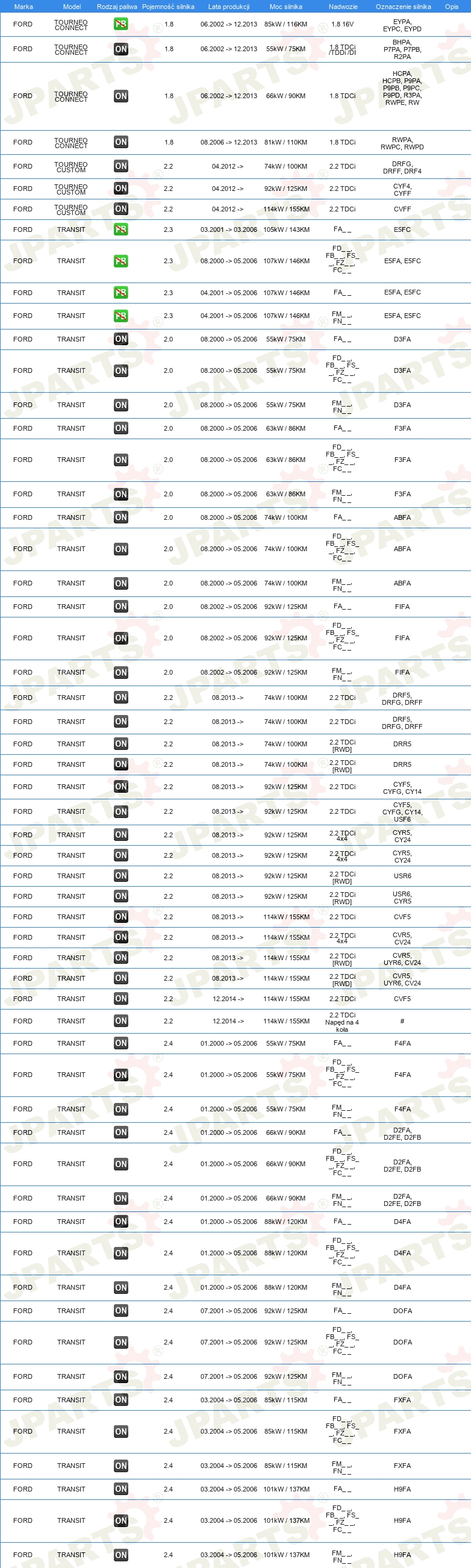Select engine codes cell starting with HCPA
471x1568 pixels.
pos(402,88)
